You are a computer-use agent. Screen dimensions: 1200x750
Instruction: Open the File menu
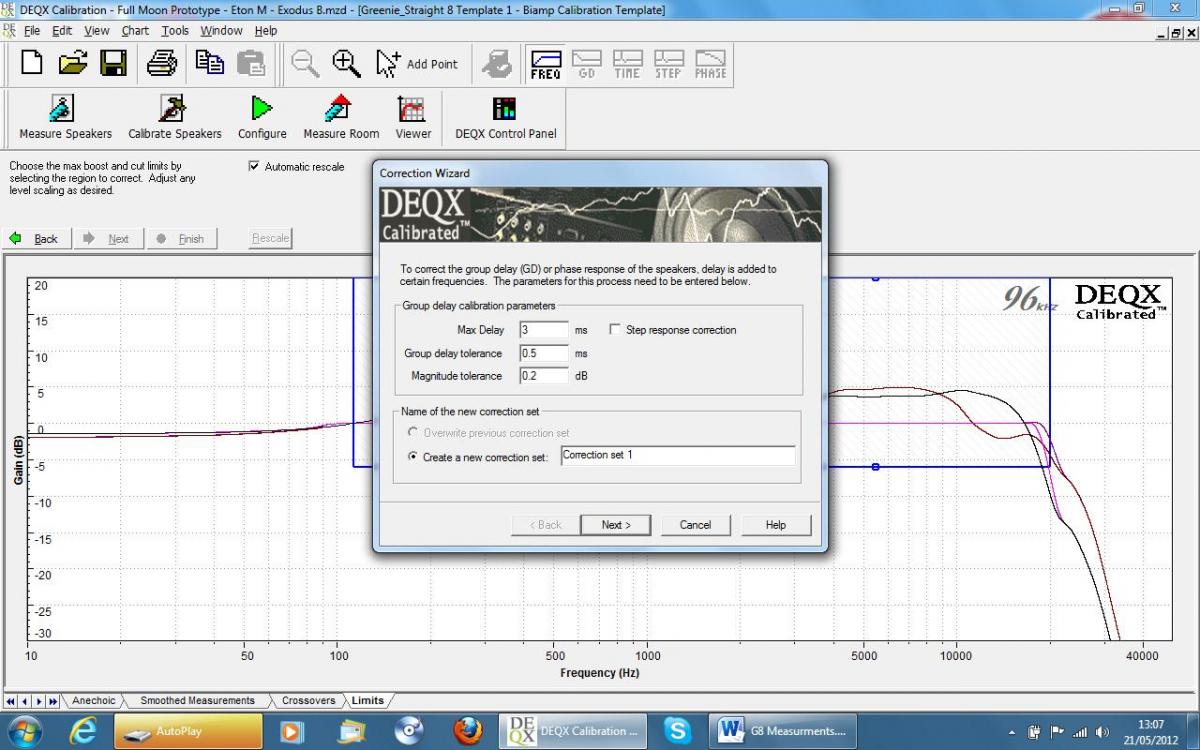pyautogui.click(x=32, y=31)
